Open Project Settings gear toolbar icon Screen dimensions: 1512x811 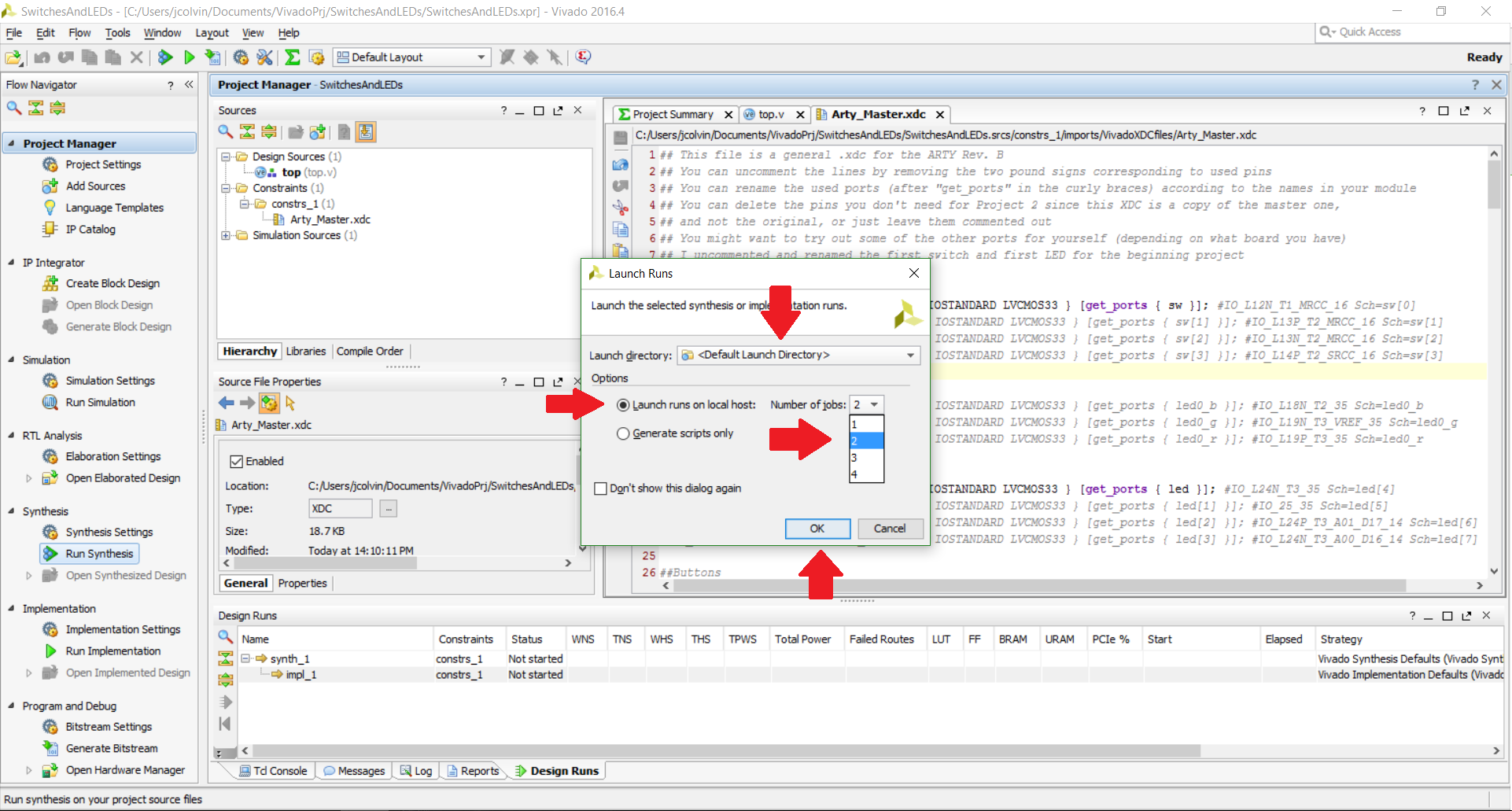pyautogui.click(x=241, y=57)
